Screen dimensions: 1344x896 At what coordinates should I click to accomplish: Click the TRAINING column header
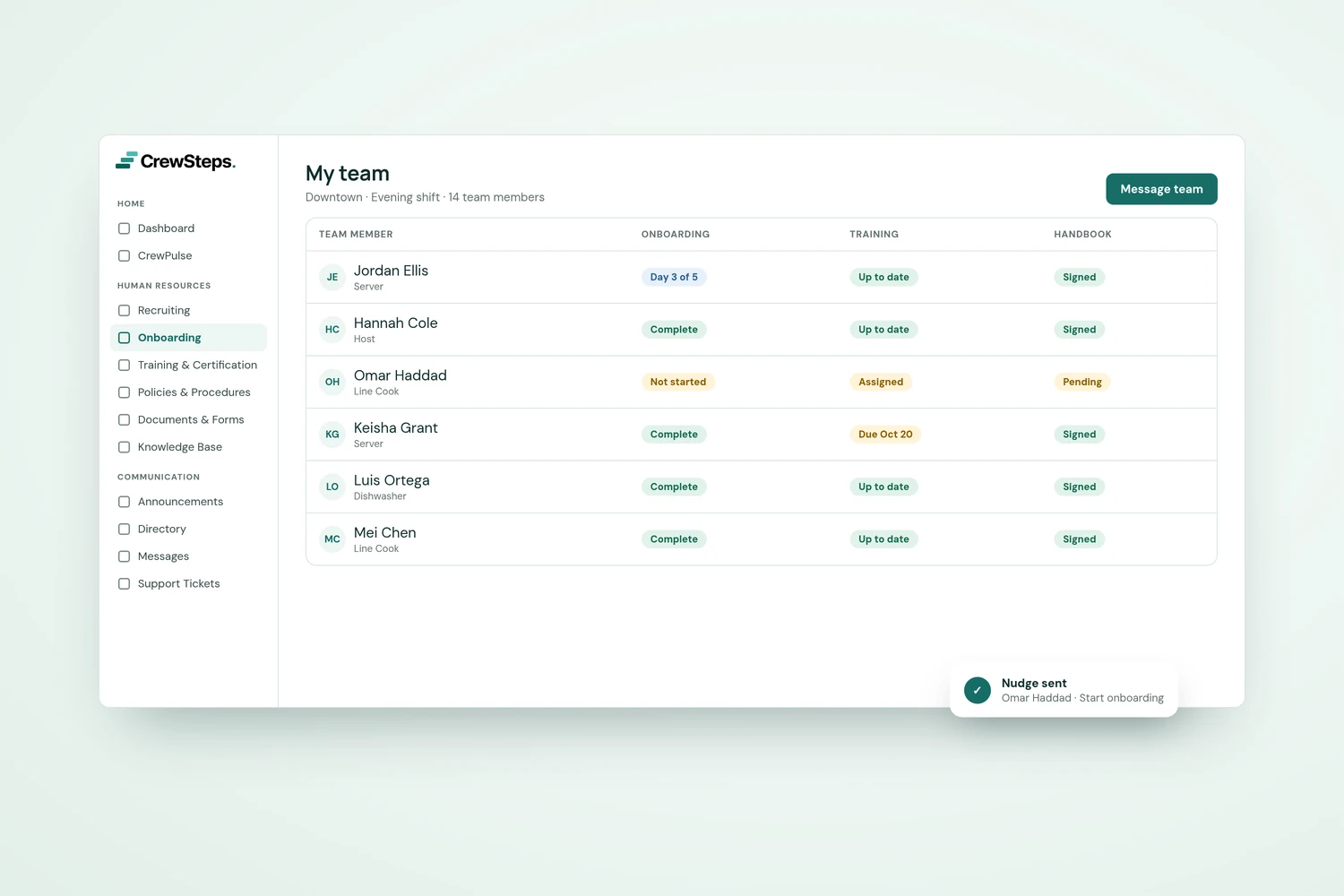coord(874,235)
